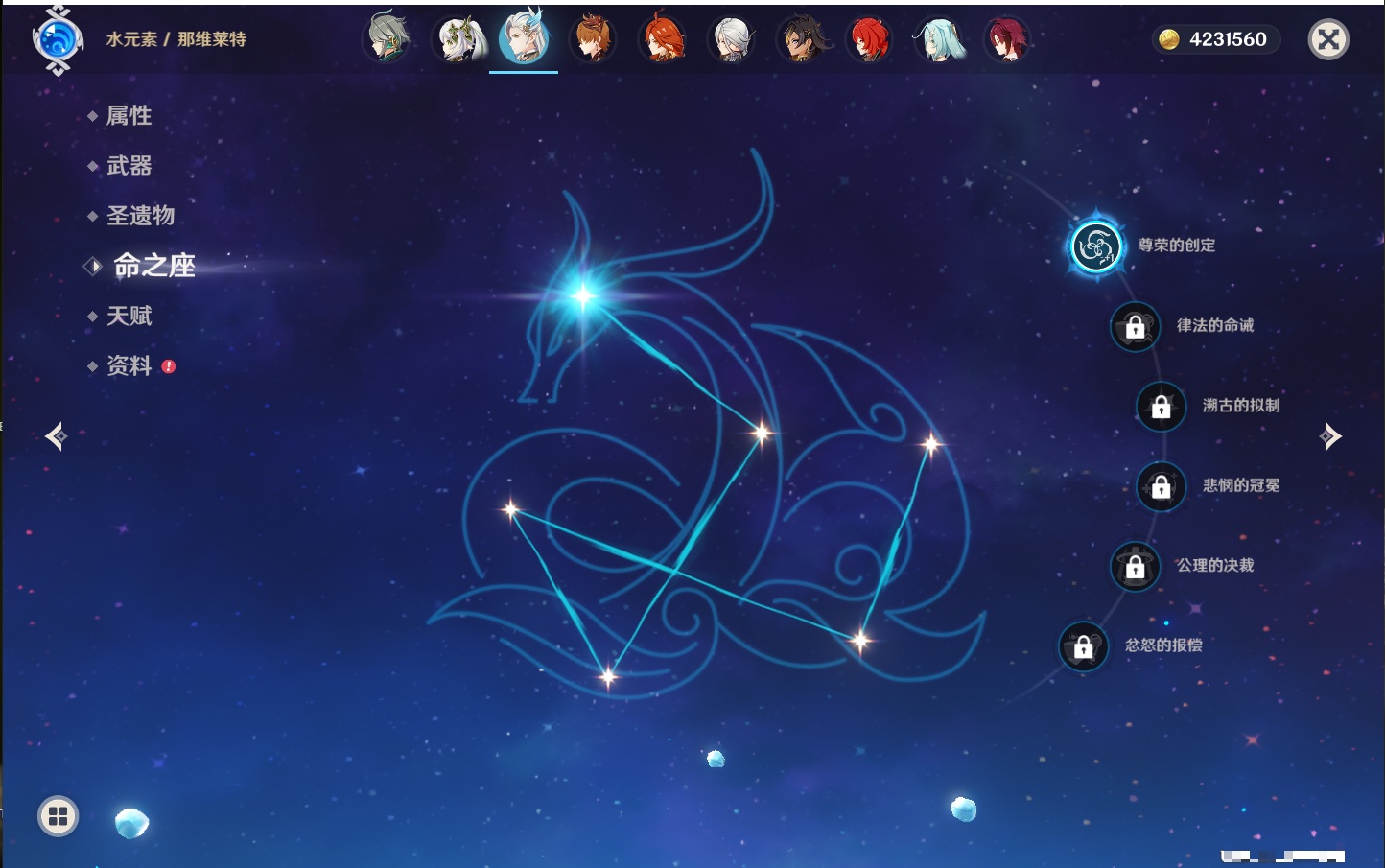
Task: Select the short brown-haired character portrait
Action: [x=594, y=38]
